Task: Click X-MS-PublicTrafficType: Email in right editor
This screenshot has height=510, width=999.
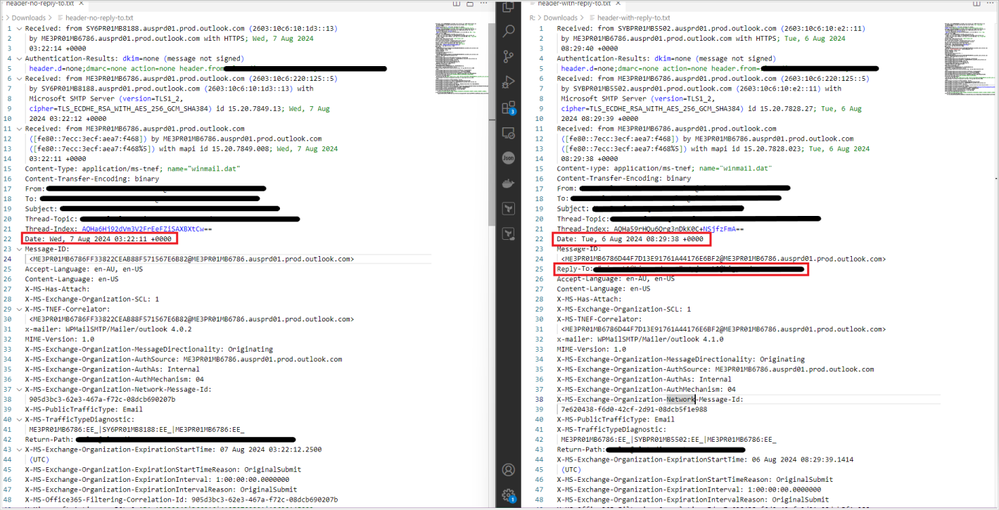Action: tap(615, 419)
